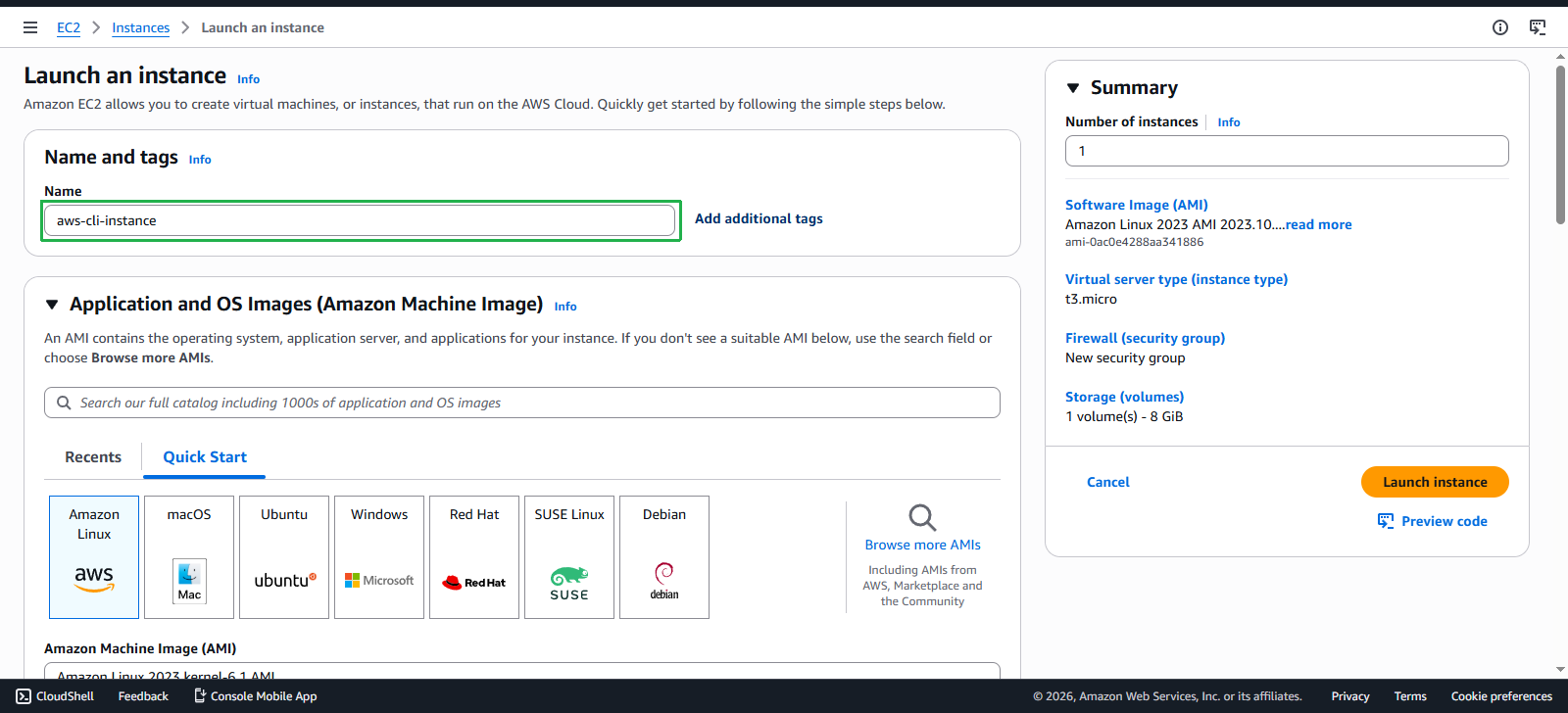Collapse the Summary panel
Viewport: 1568px width, 713px height.
(x=1073, y=88)
